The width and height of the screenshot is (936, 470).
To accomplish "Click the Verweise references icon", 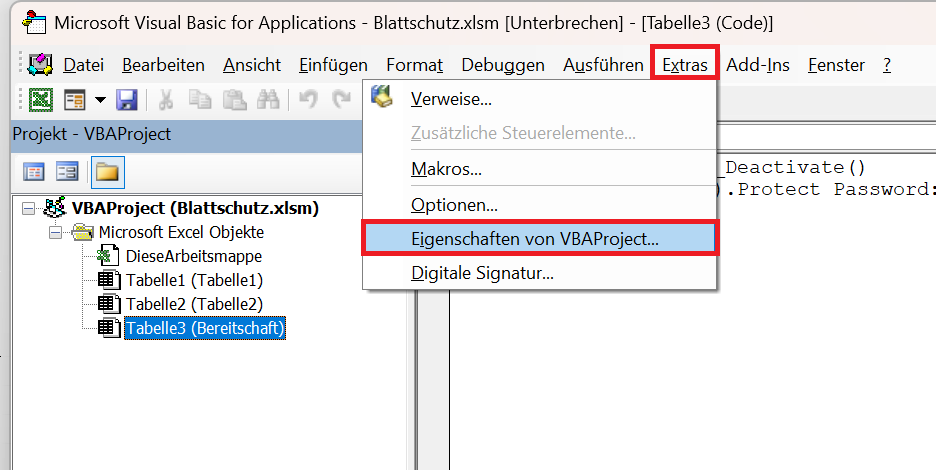I will [x=381, y=97].
